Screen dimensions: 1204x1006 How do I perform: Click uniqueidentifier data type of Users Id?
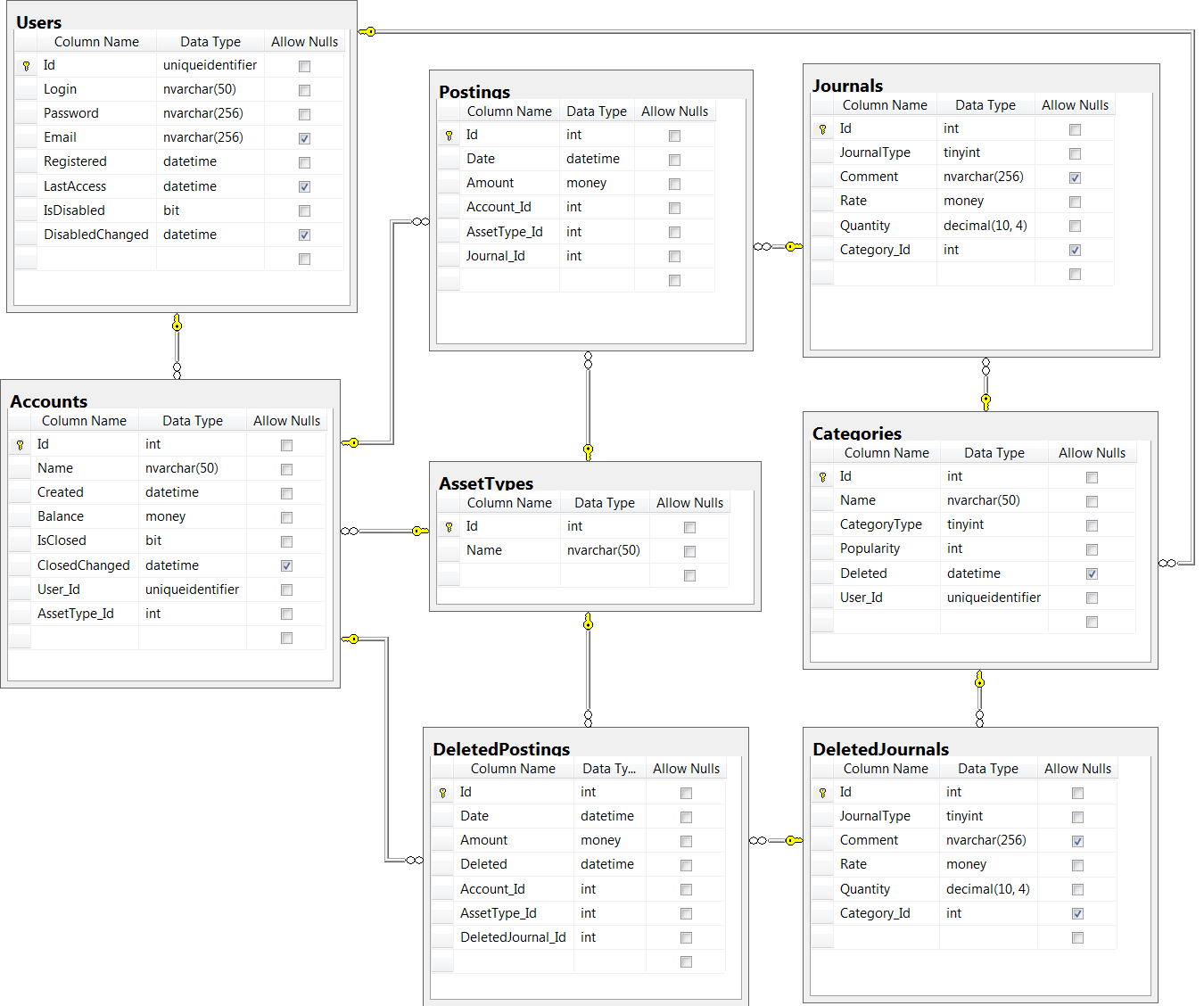[x=210, y=65]
